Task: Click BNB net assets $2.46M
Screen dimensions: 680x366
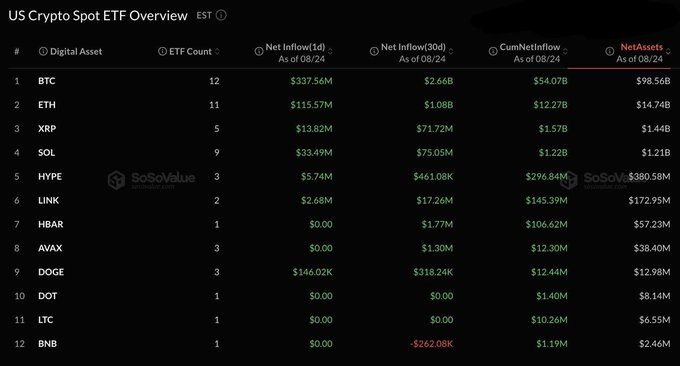Action: pos(654,343)
